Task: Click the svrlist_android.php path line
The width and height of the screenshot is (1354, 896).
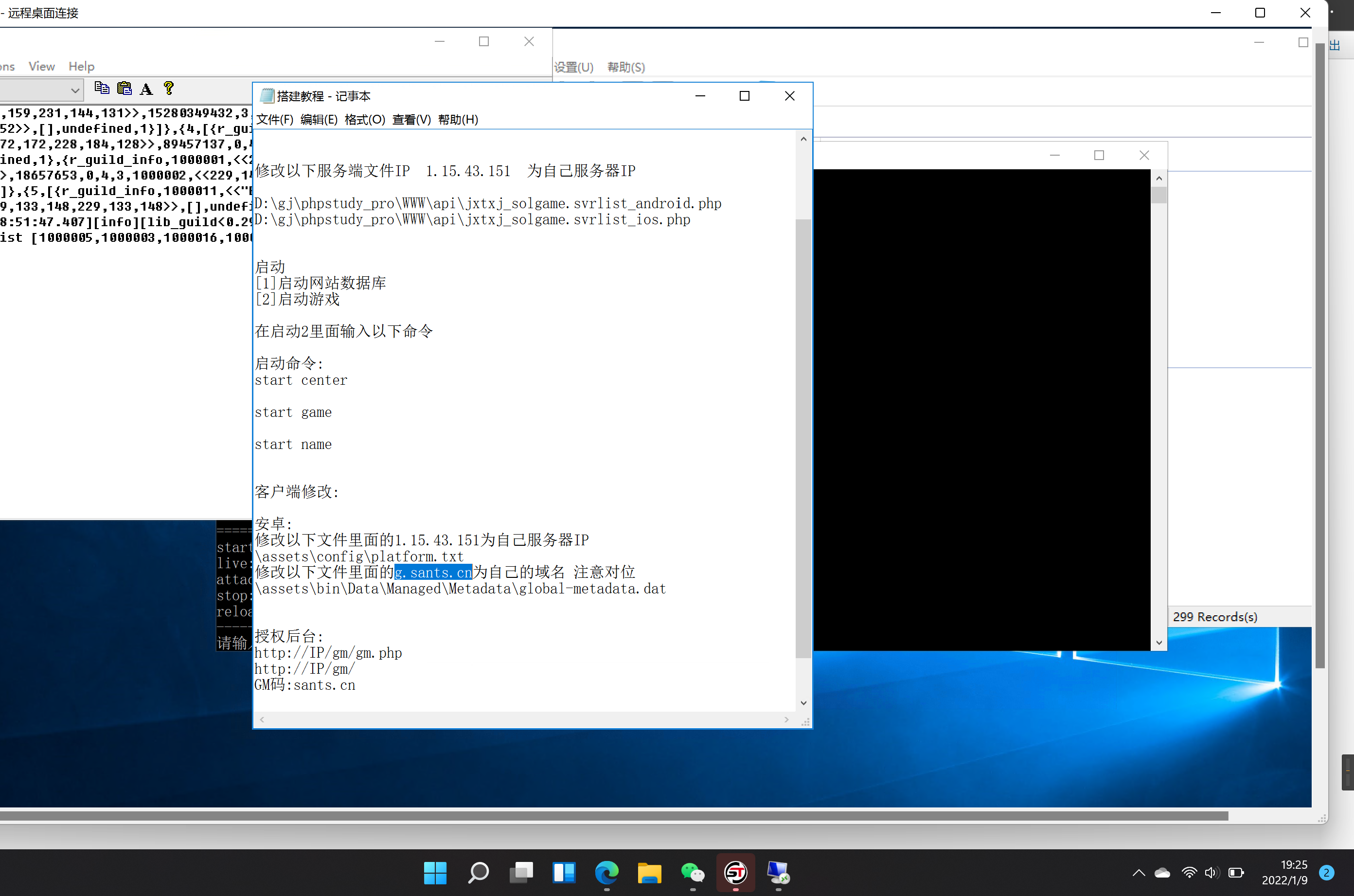Action: coord(488,203)
